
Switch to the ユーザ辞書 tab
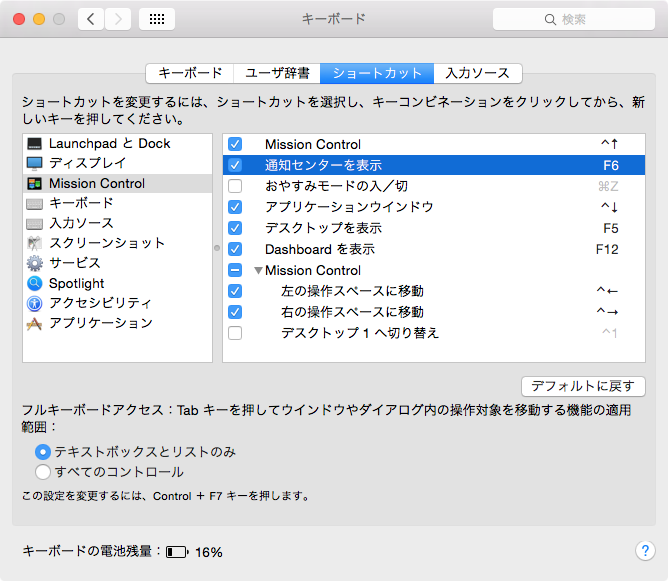(x=277, y=73)
